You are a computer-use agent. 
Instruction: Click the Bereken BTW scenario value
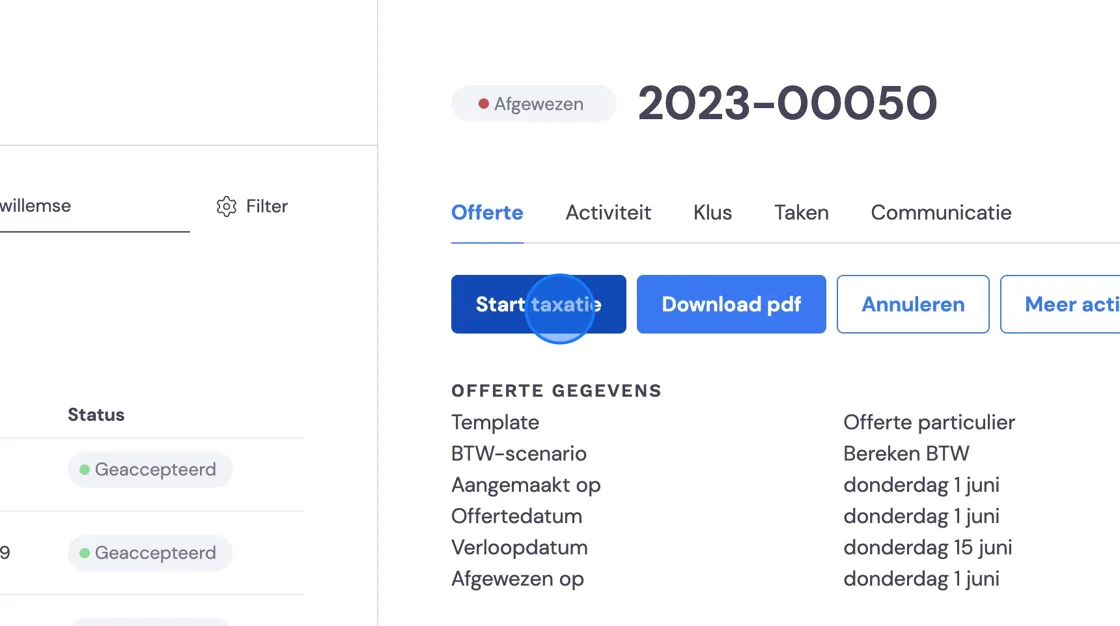[x=906, y=454]
